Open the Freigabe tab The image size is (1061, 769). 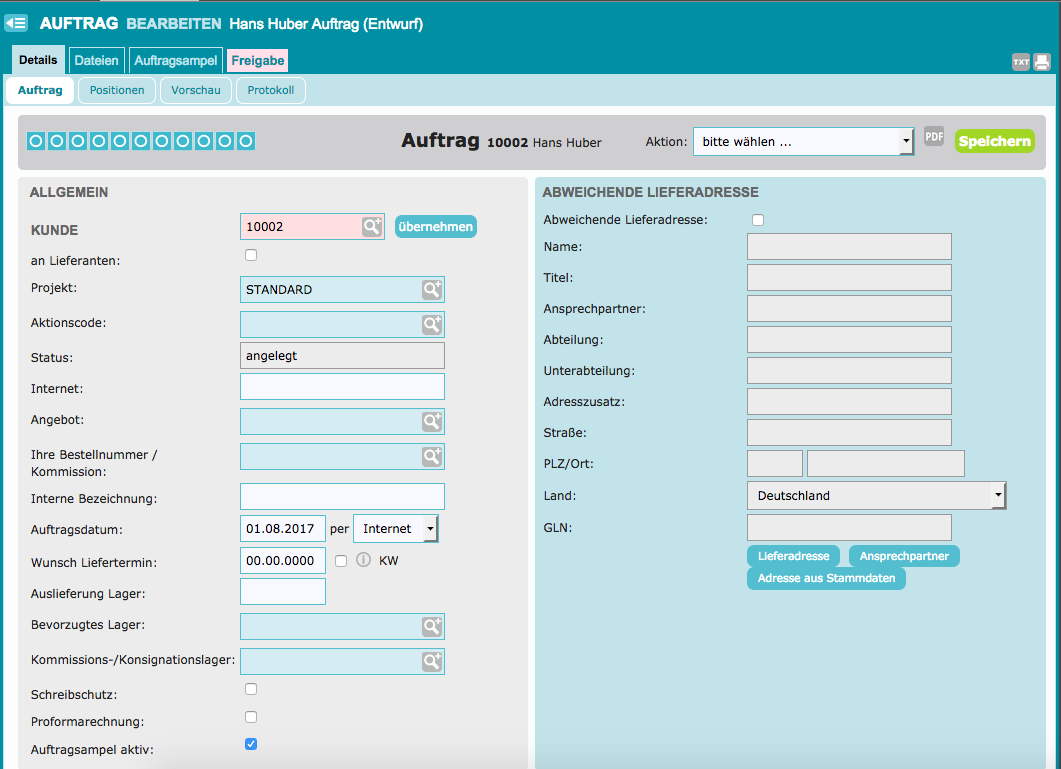pyautogui.click(x=258, y=61)
